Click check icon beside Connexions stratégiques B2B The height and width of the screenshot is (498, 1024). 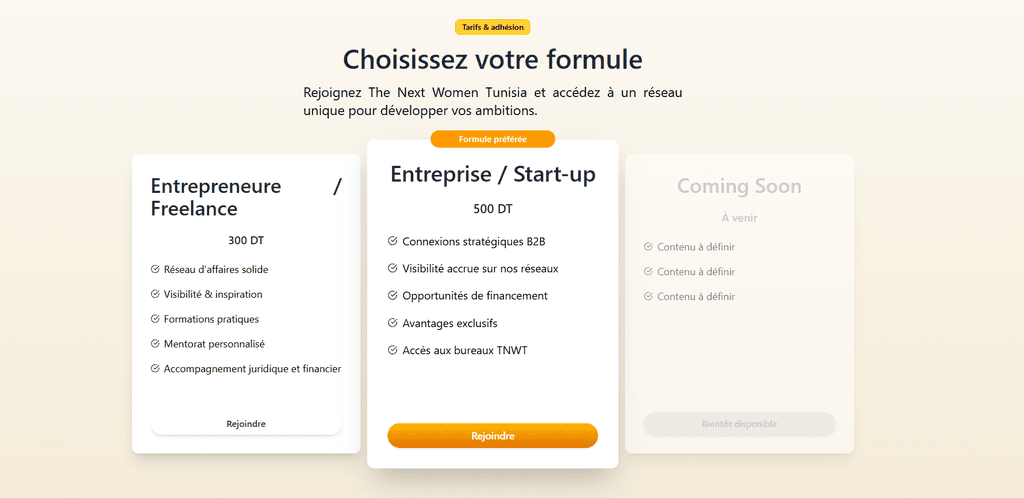tap(392, 241)
